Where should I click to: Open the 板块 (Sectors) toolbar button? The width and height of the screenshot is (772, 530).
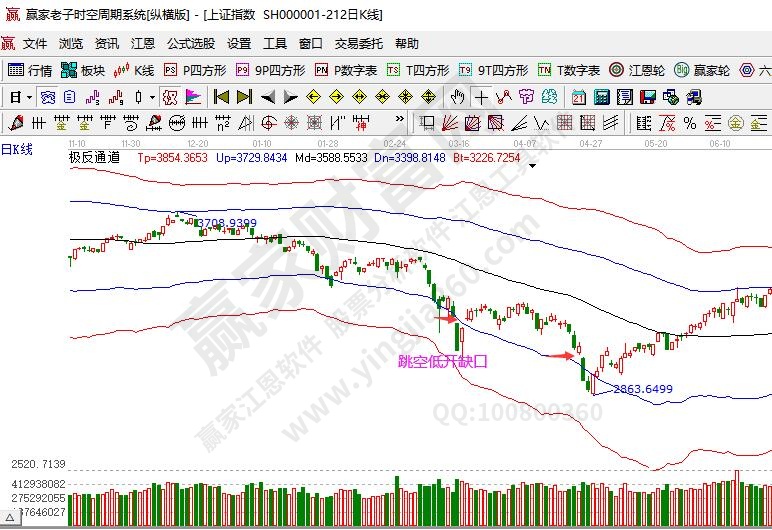[x=83, y=70]
